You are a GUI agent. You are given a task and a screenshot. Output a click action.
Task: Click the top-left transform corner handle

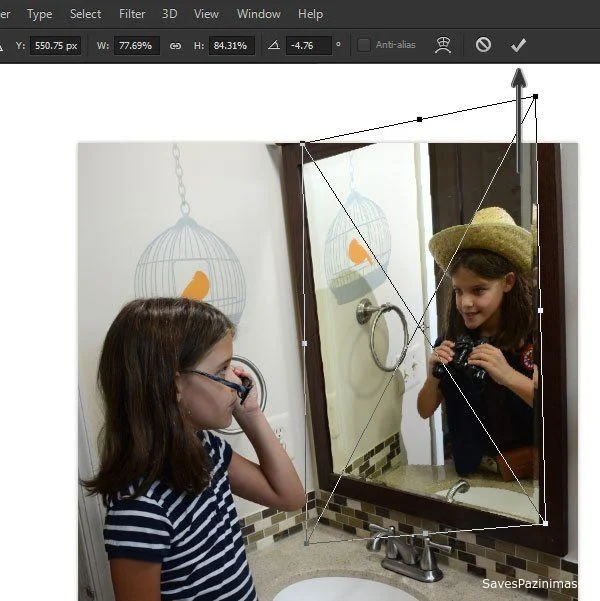point(303,144)
